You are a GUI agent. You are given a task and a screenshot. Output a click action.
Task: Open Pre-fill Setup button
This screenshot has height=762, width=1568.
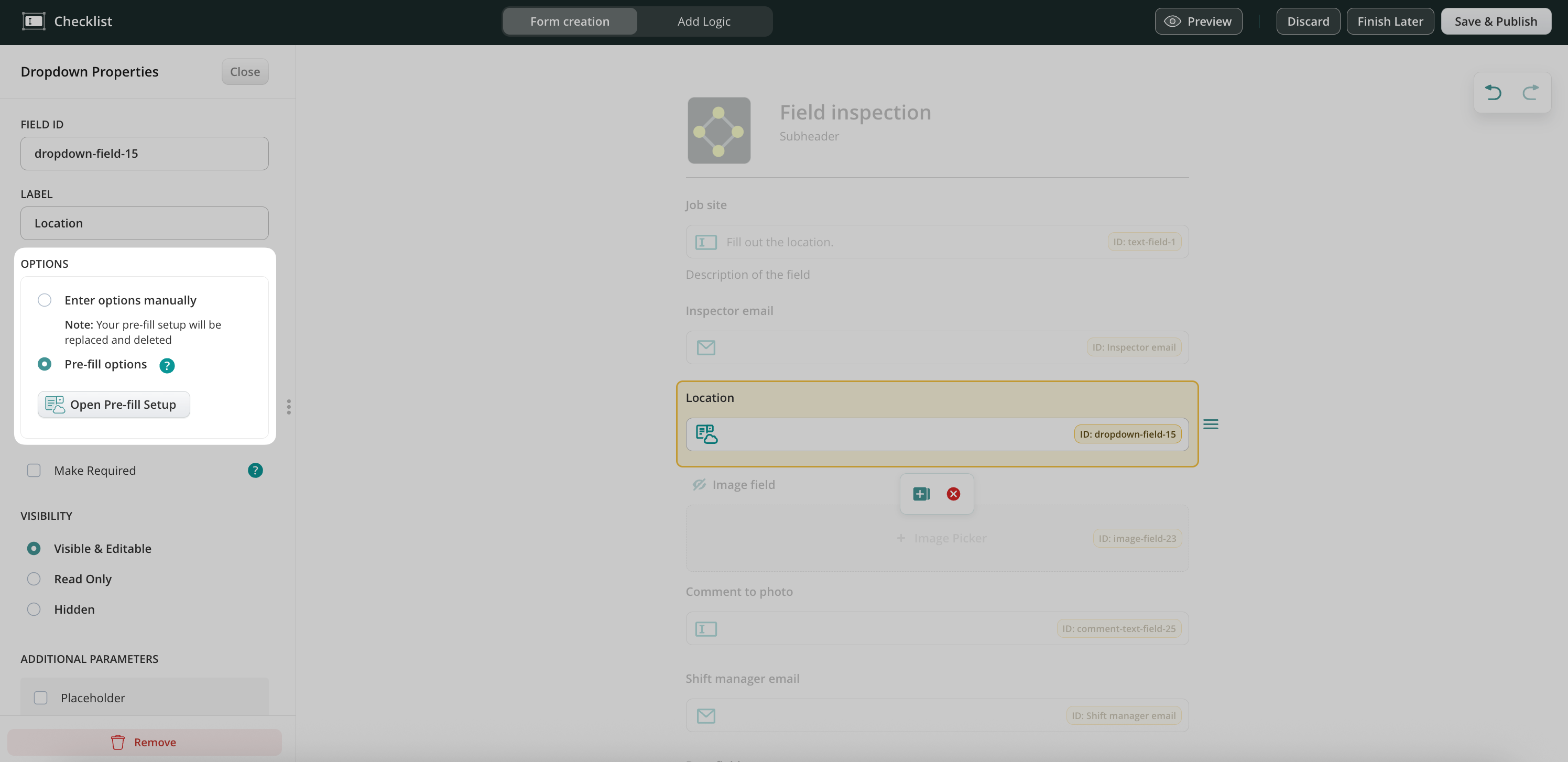[x=114, y=405]
